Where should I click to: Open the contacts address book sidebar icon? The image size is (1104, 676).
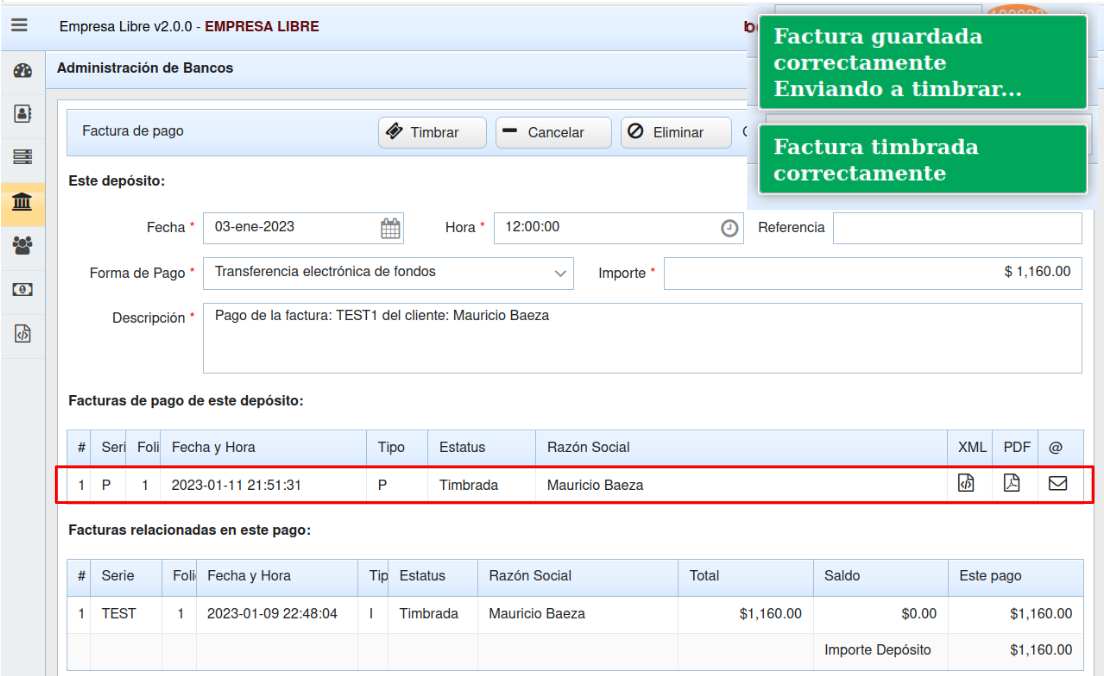click(21, 114)
